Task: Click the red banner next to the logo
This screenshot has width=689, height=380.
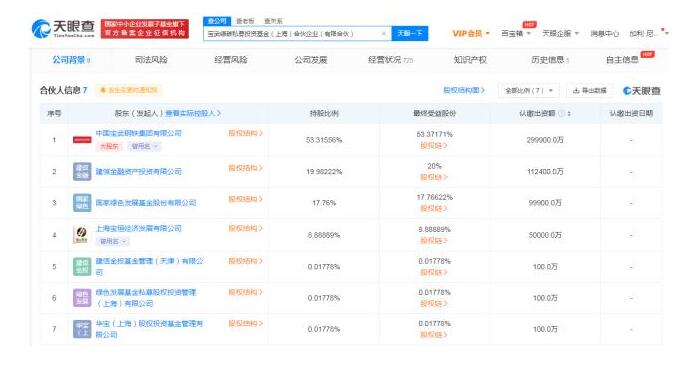Action: click(x=145, y=29)
